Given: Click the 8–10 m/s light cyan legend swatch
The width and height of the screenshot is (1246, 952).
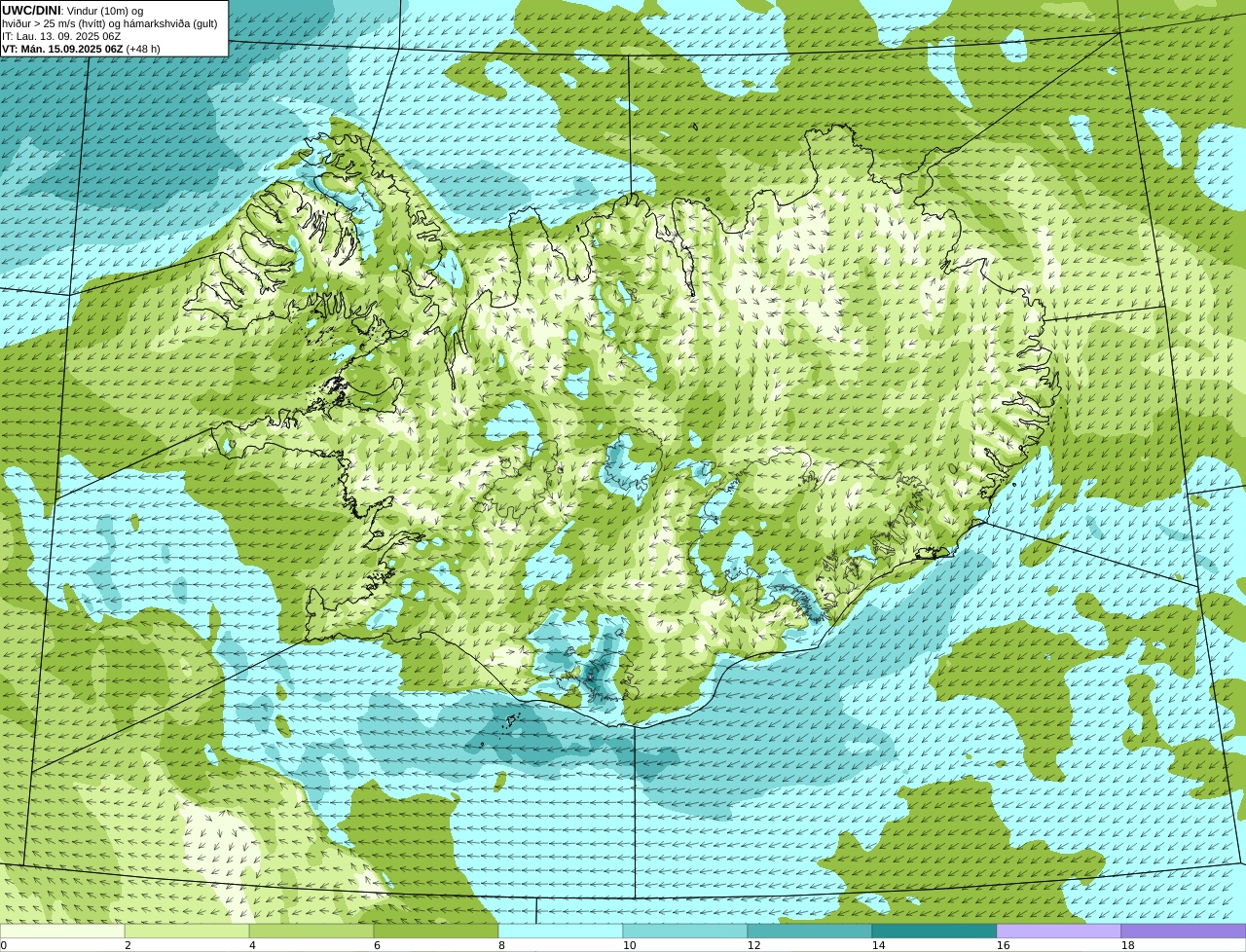Looking at the screenshot, I should (x=561, y=931).
